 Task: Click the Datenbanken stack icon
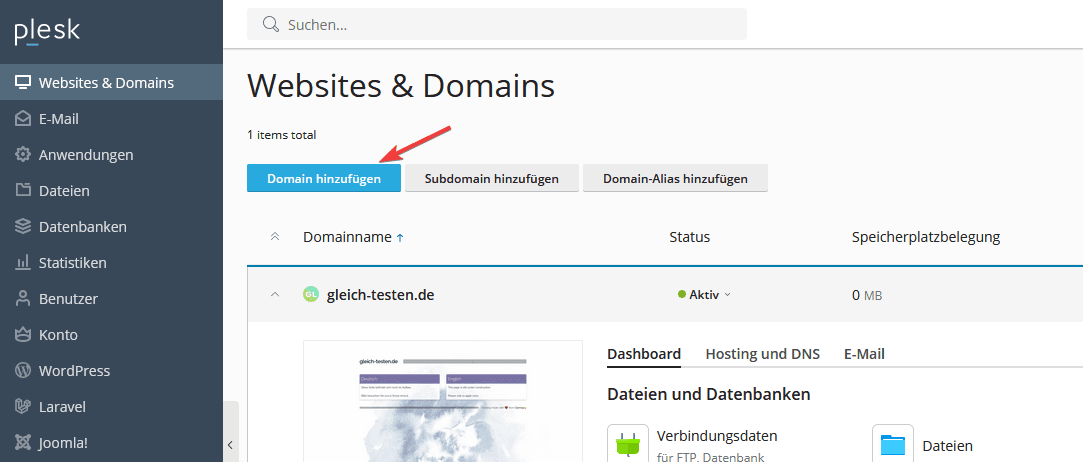(23, 227)
